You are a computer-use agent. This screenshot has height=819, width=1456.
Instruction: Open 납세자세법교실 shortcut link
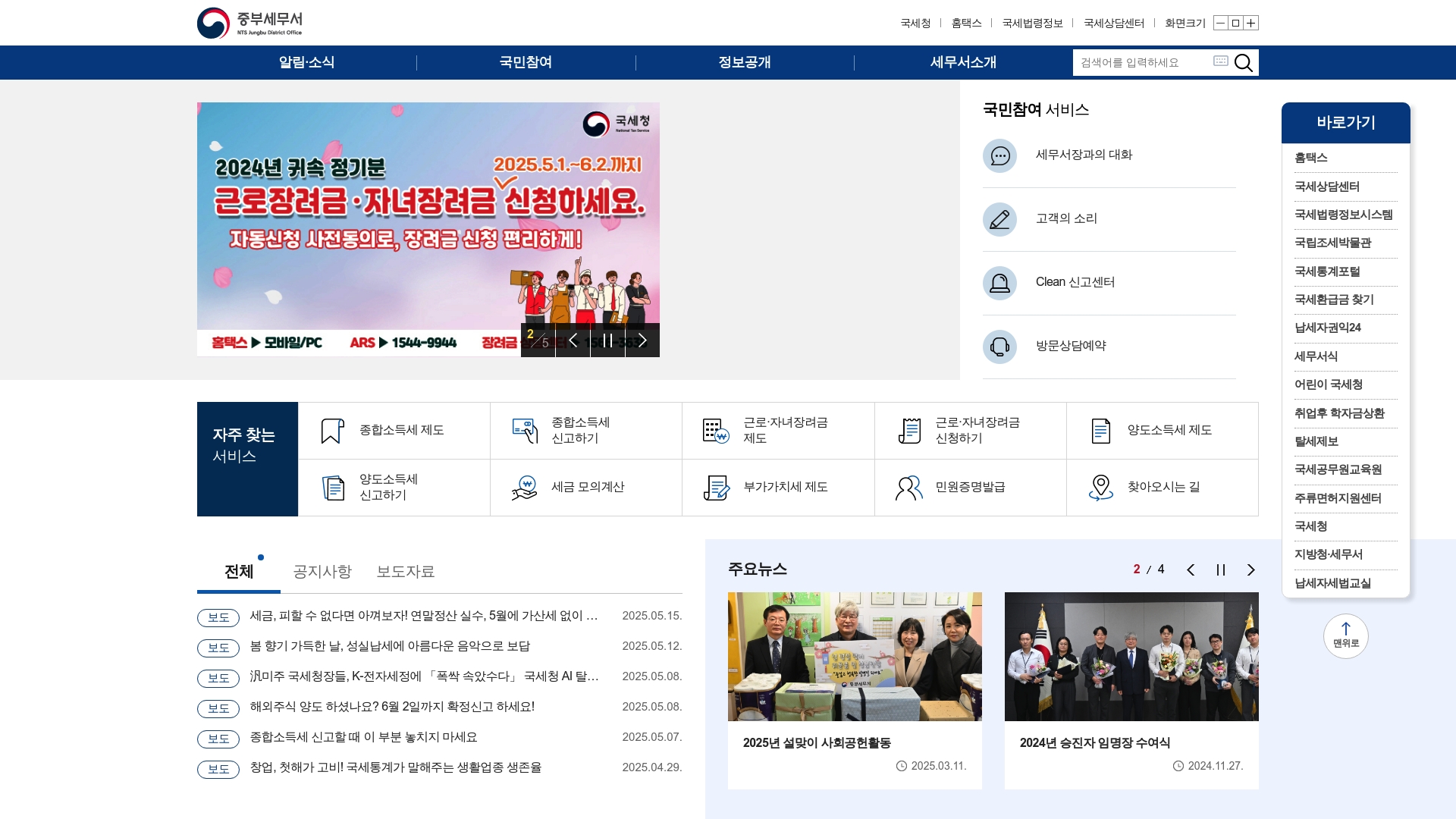1332,583
